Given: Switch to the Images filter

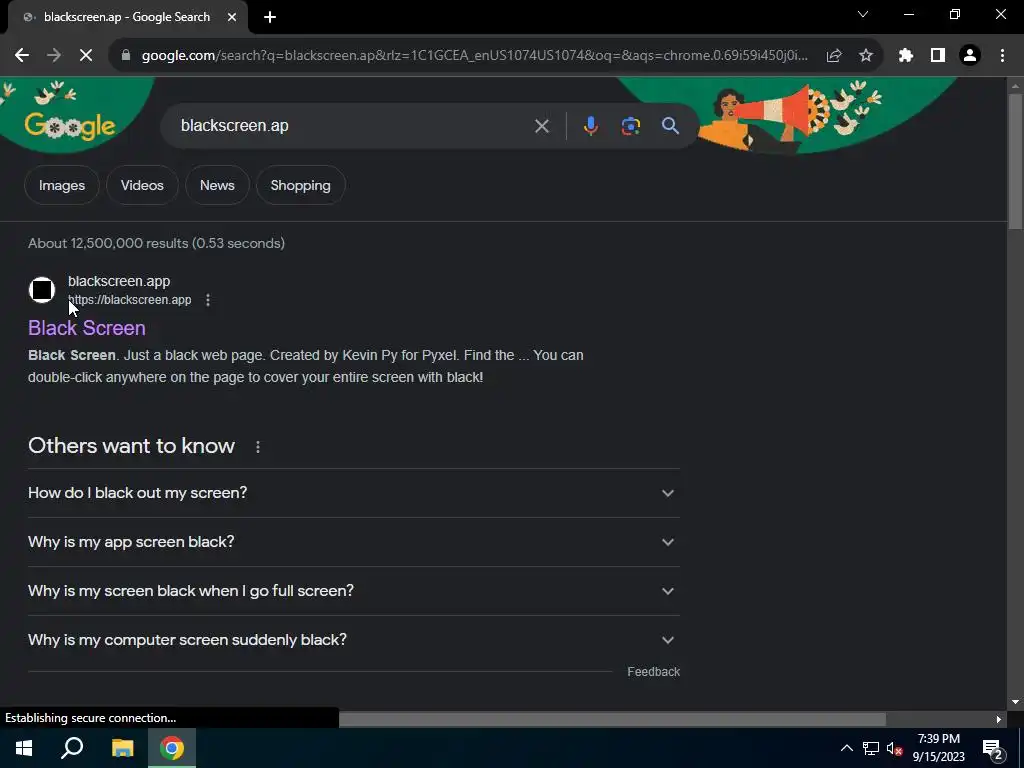Looking at the screenshot, I should 62,185.
